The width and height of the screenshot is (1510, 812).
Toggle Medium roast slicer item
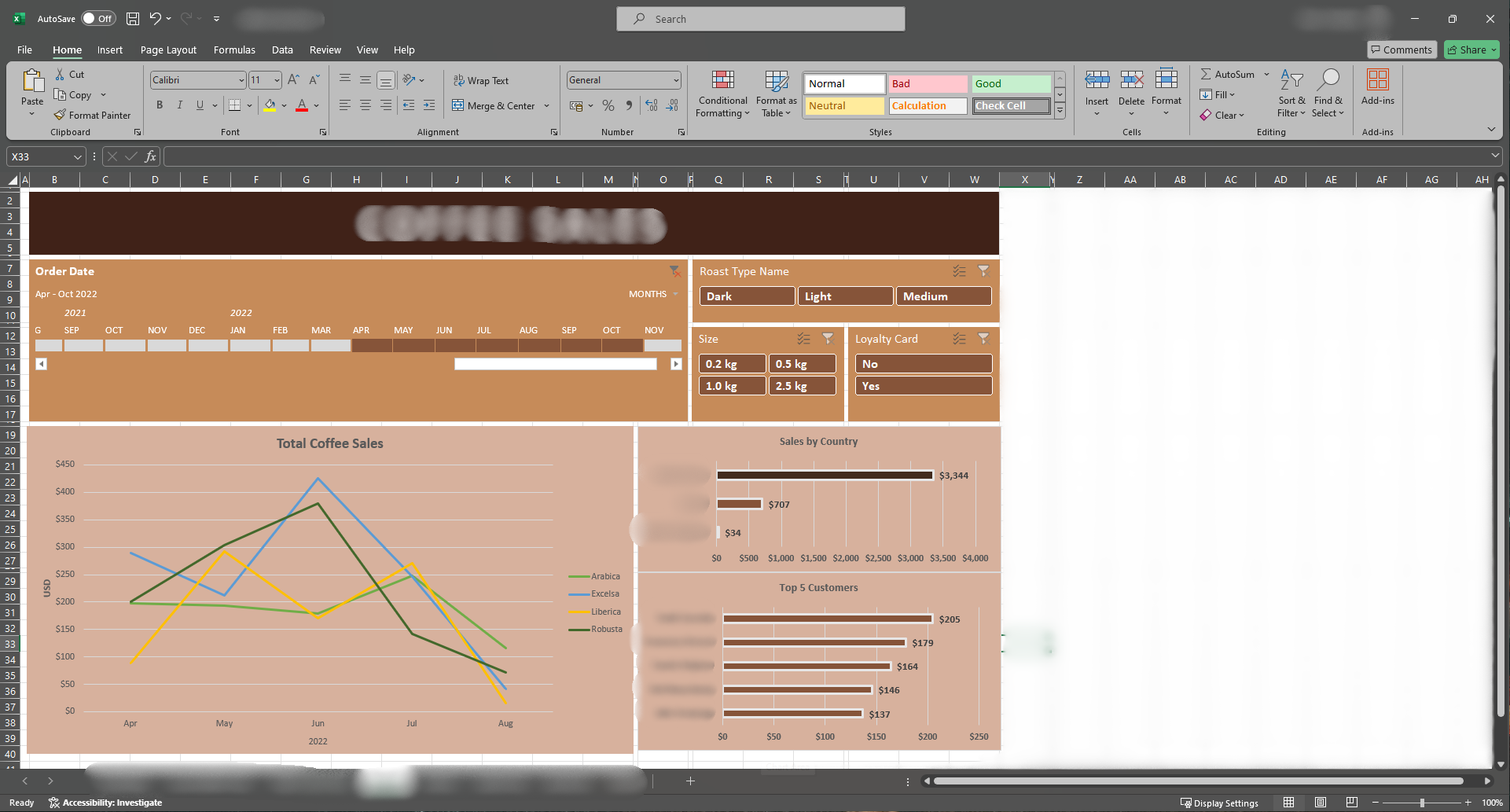[944, 296]
